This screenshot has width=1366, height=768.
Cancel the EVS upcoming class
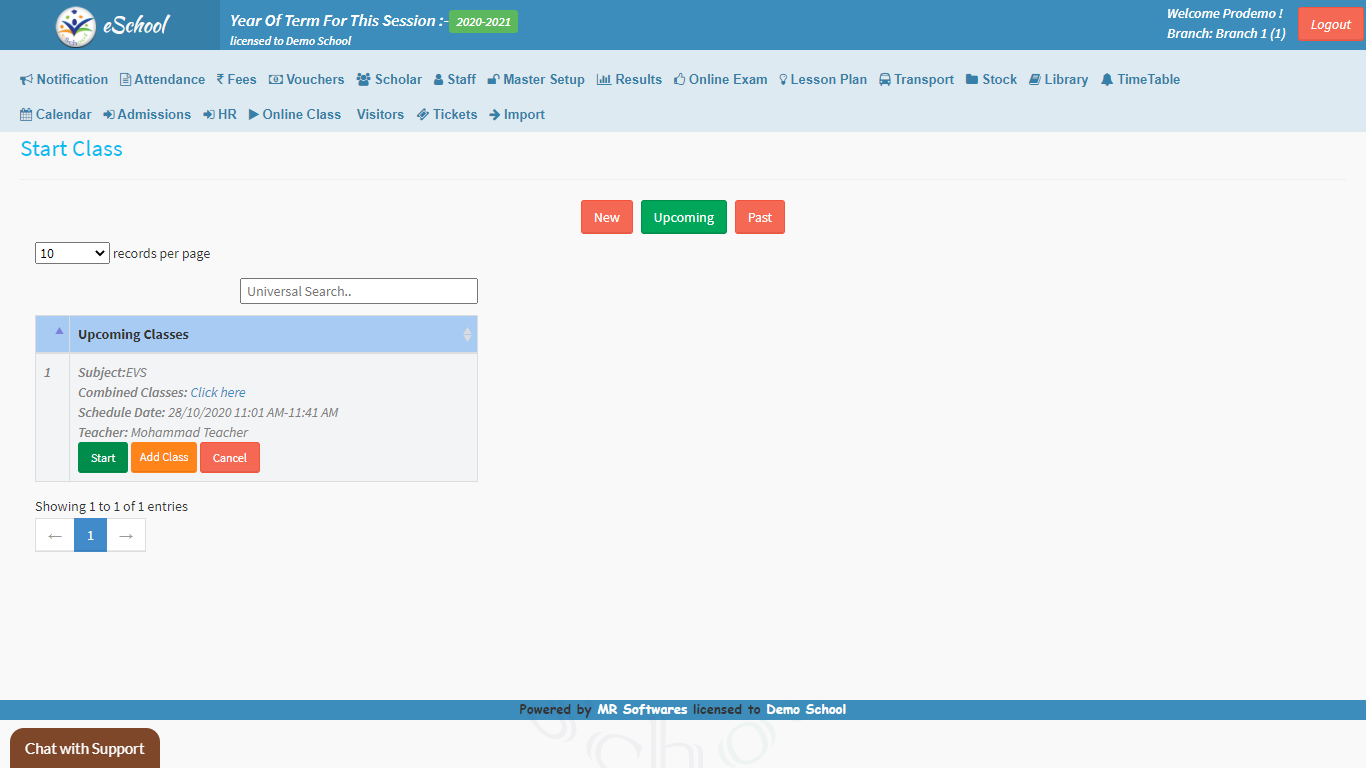coord(229,458)
